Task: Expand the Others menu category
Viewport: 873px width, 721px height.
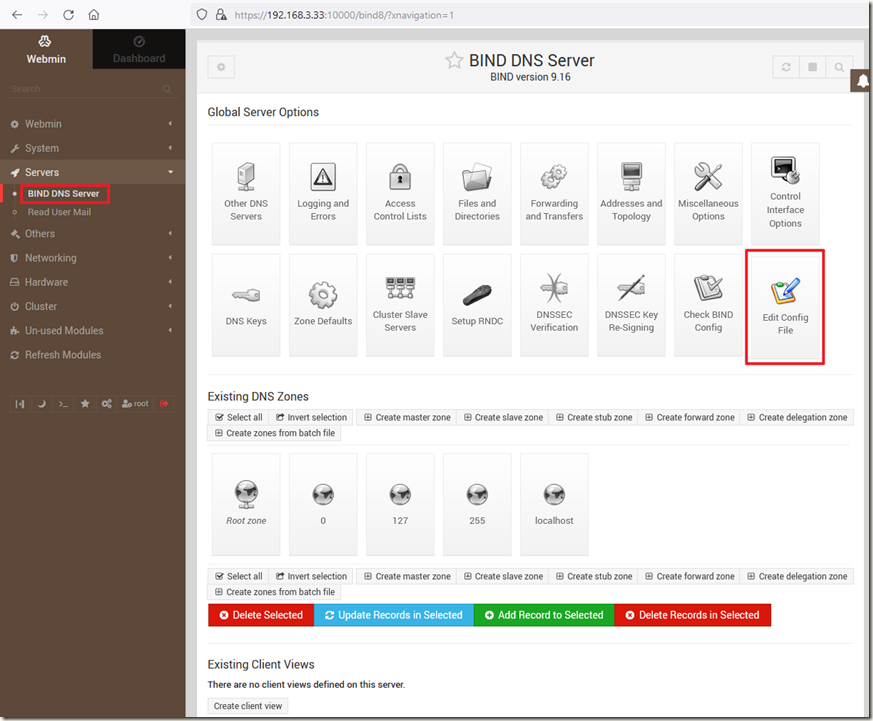Action: (92, 234)
